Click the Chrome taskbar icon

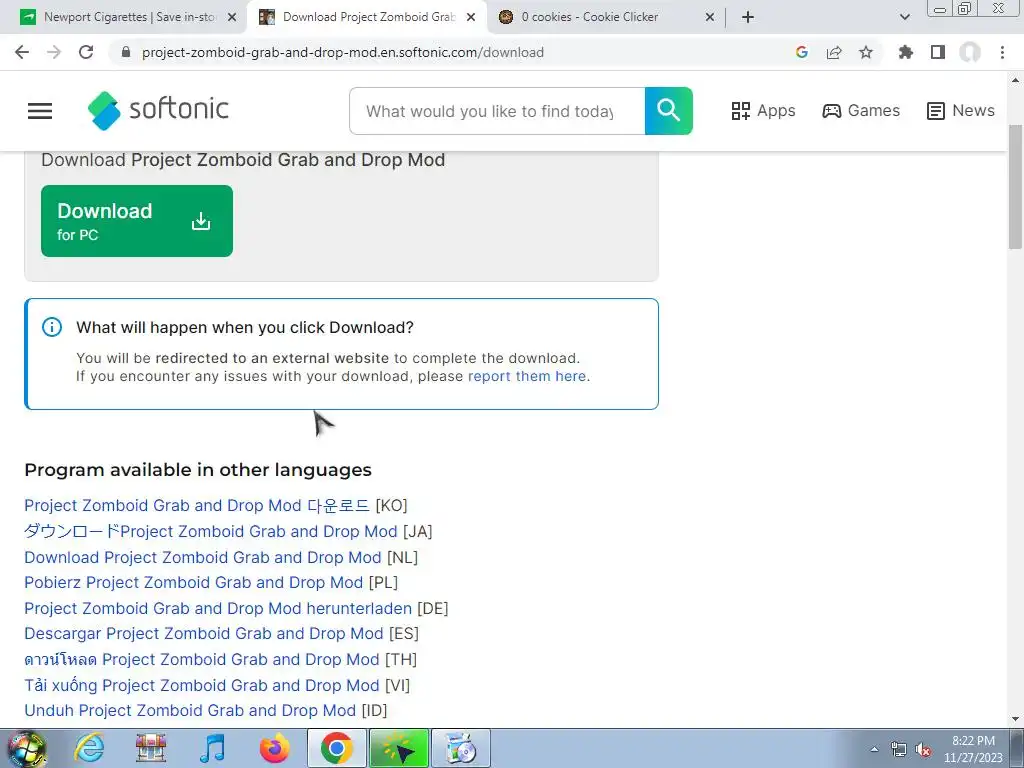[336, 748]
